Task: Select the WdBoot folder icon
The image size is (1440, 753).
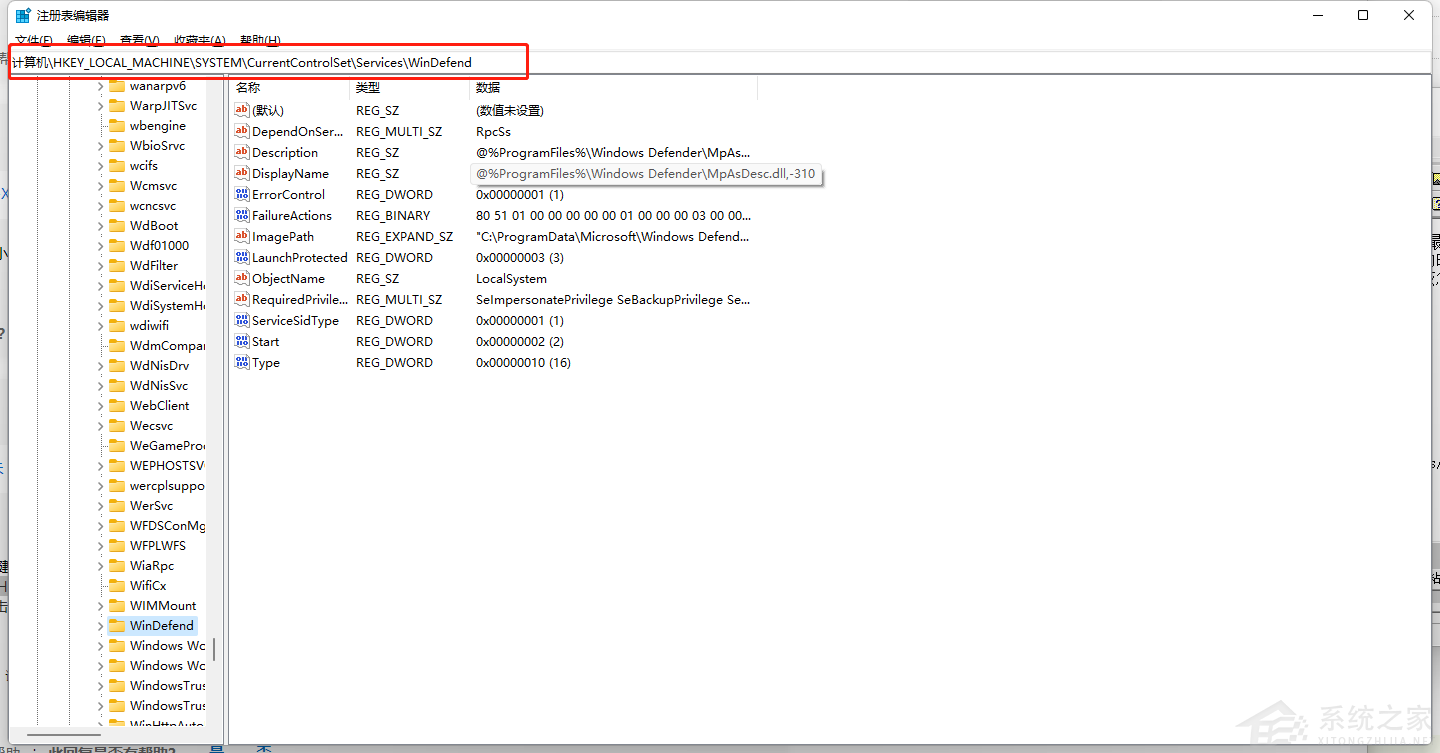Action: [x=117, y=226]
